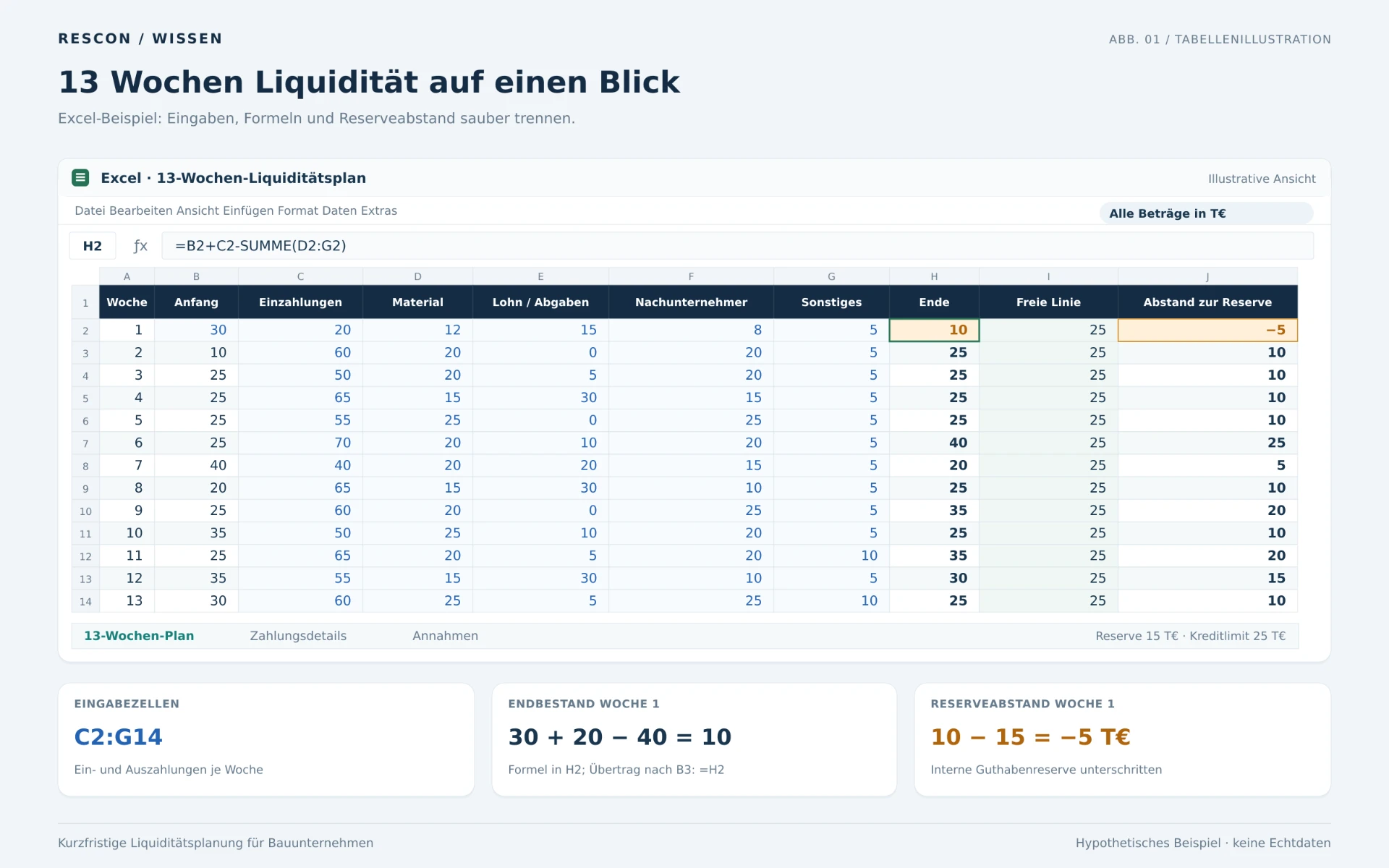The height and width of the screenshot is (868, 1389).
Task: Click column header letter J
Action: pyautogui.click(x=1207, y=276)
